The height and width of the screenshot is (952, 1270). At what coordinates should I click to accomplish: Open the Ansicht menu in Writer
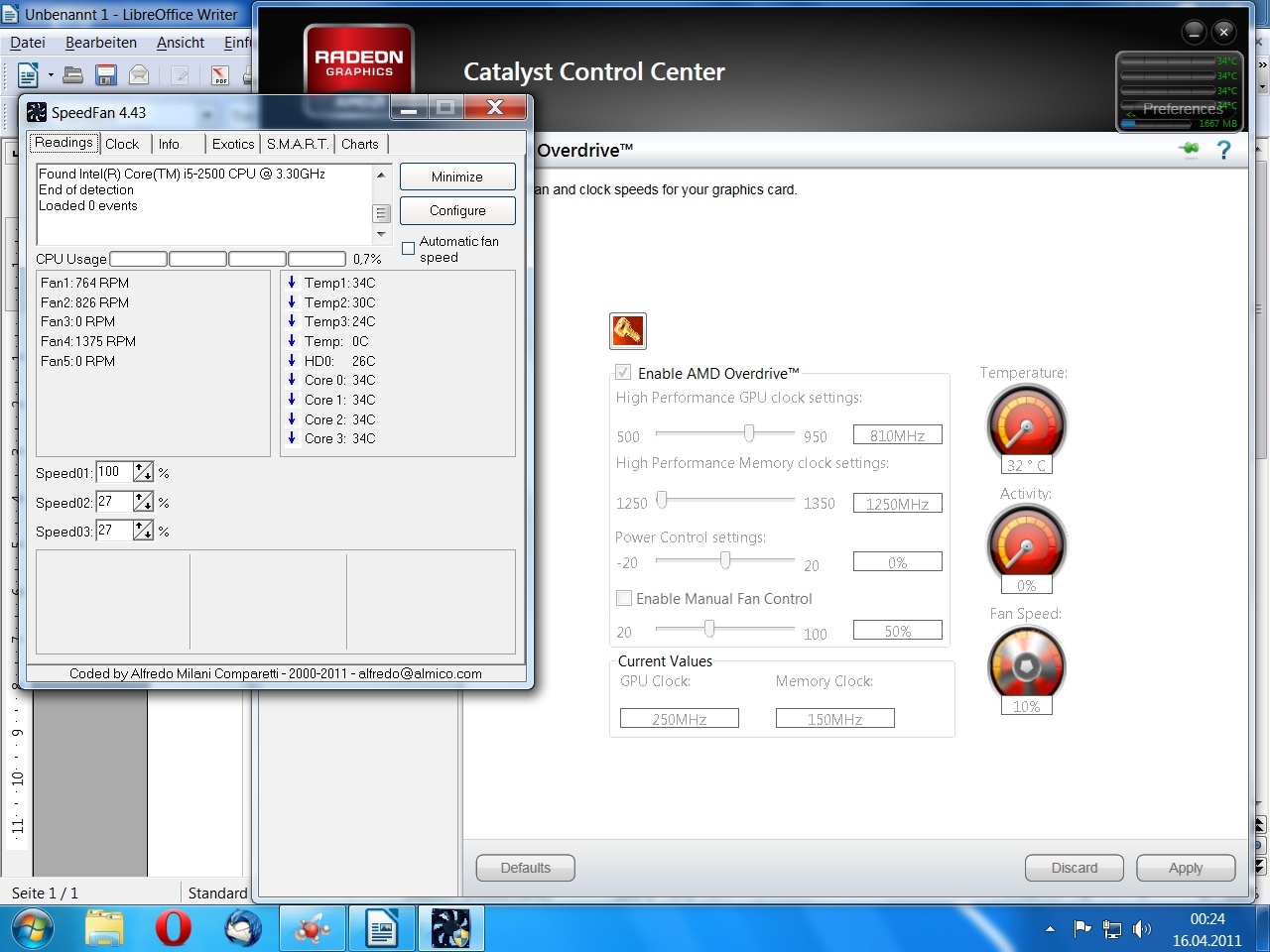point(181,43)
